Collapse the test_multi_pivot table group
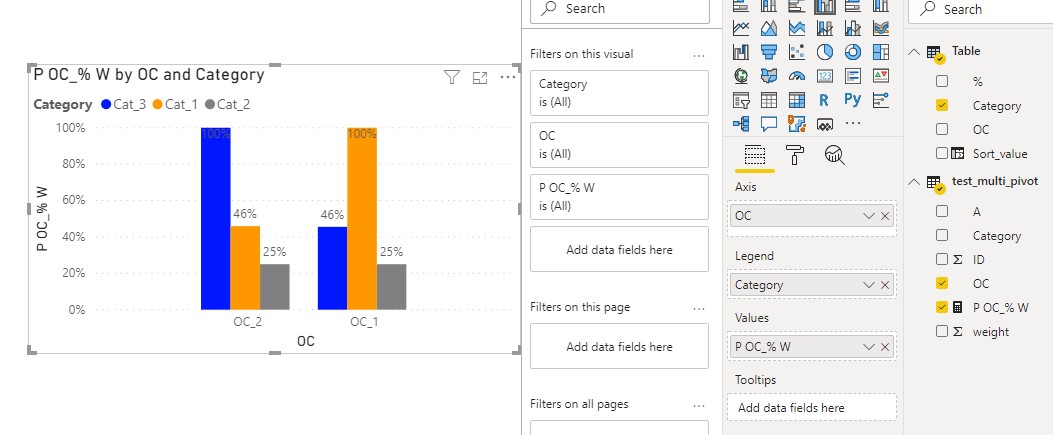Image resolution: width=1053 pixels, height=435 pixels. pyautogui.click(x=914, y=181)
